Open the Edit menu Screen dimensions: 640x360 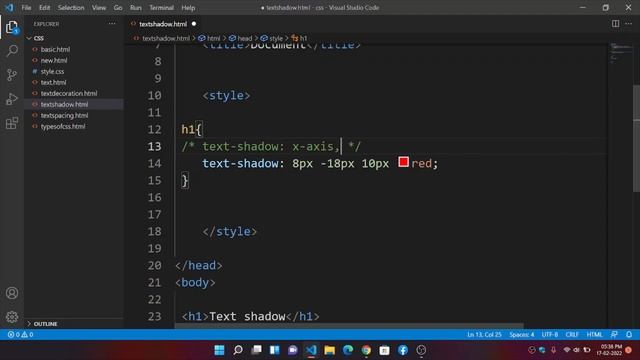[44, 8]
